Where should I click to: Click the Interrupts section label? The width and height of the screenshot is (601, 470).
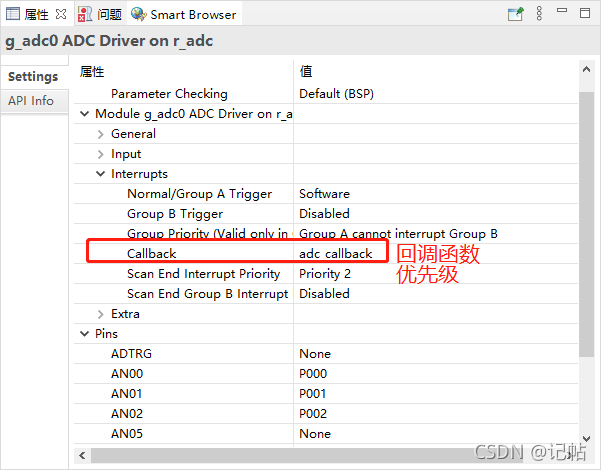click(x=140, y=174)
